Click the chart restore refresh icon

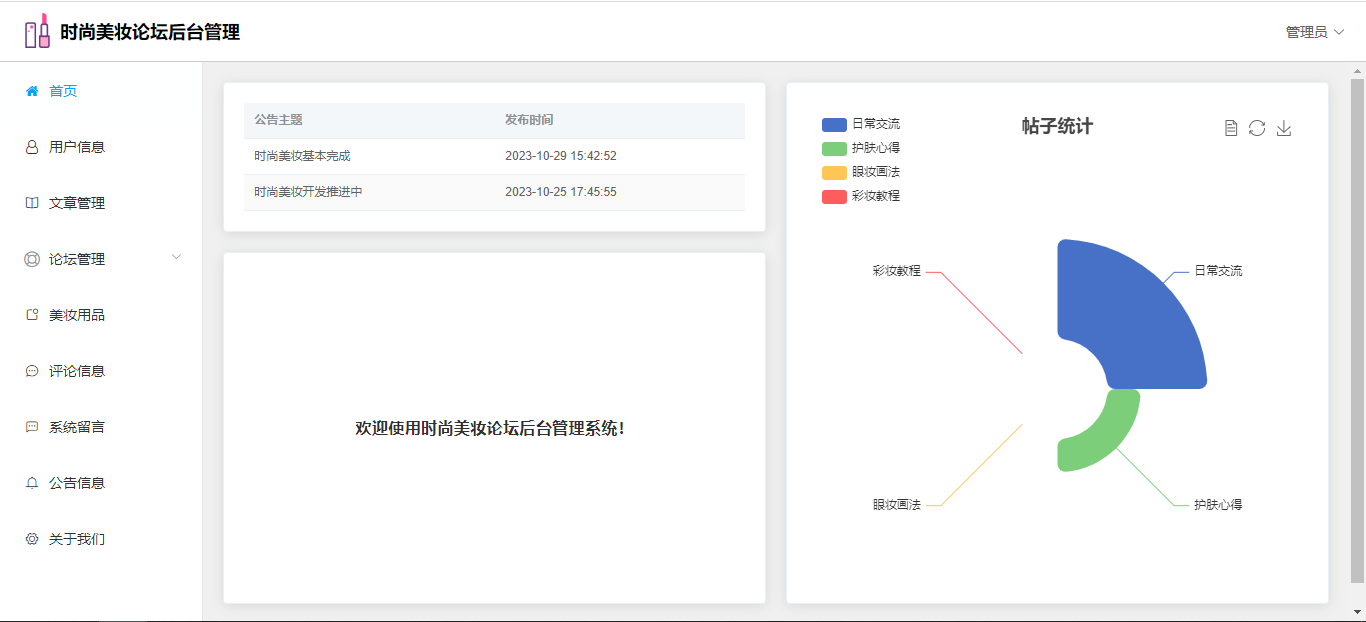tap(1257, 128)
